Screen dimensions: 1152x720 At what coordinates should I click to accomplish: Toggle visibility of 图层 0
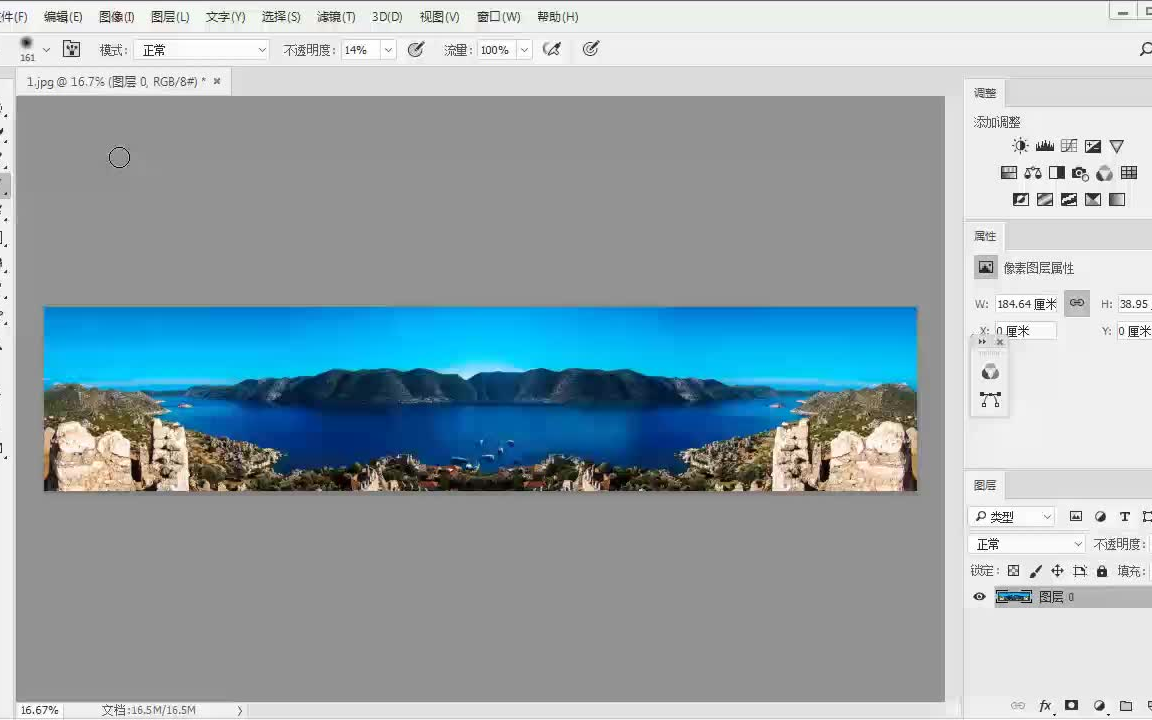(979, 596)
